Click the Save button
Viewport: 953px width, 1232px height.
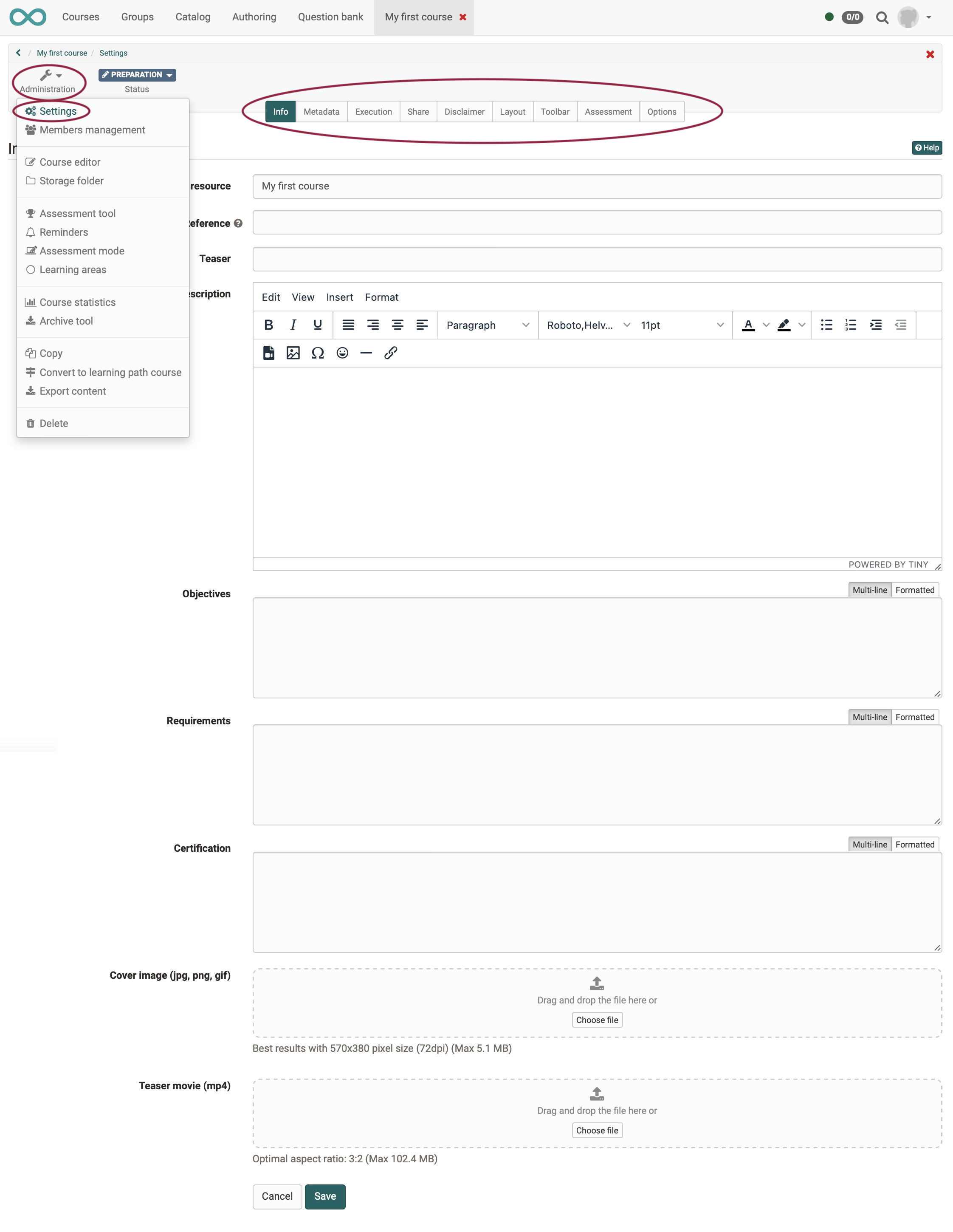pos(325,1196)
